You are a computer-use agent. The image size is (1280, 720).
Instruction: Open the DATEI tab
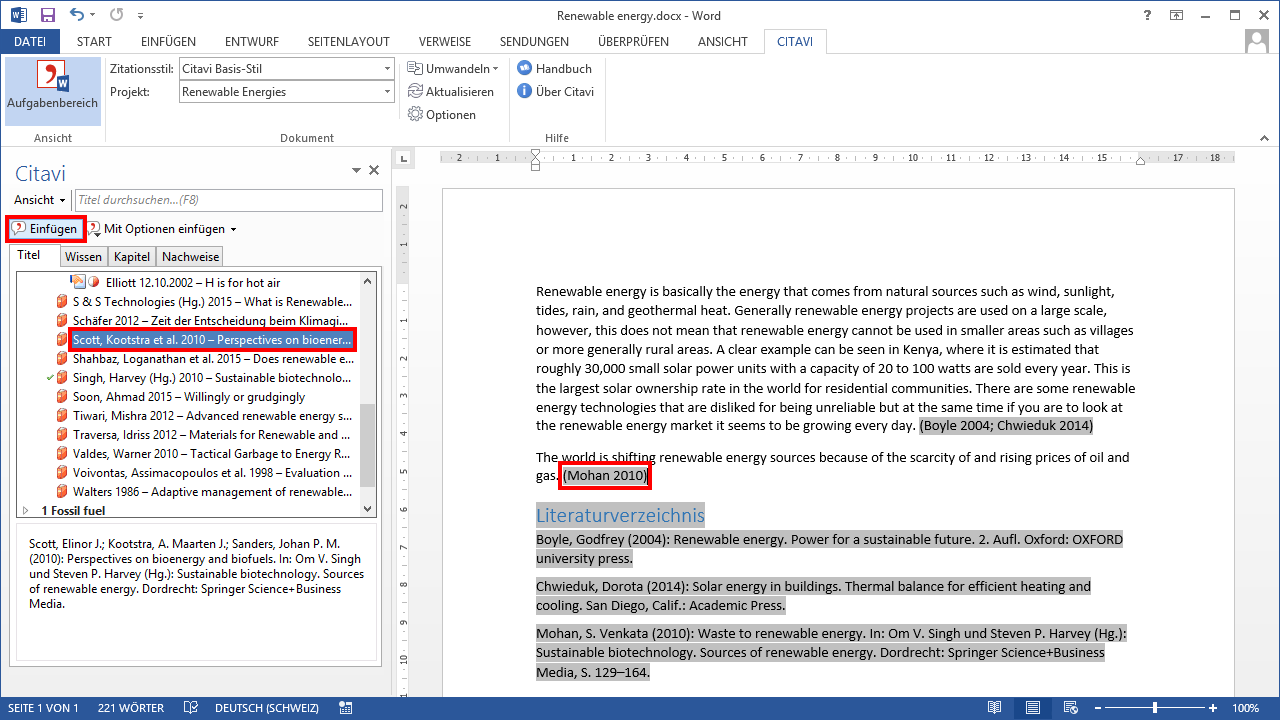coord(30,41)
